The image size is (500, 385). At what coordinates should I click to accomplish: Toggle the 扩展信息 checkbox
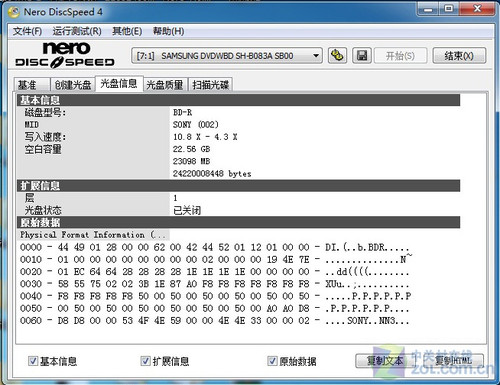[x=145, y=361]
